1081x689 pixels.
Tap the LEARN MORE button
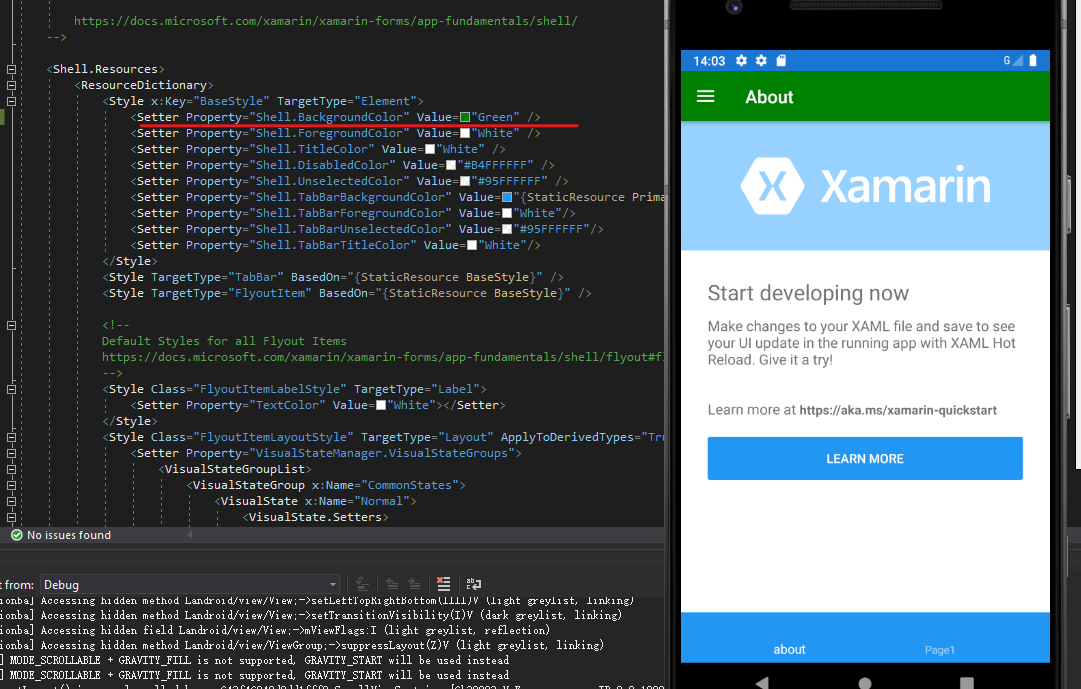tap(865, 458)
